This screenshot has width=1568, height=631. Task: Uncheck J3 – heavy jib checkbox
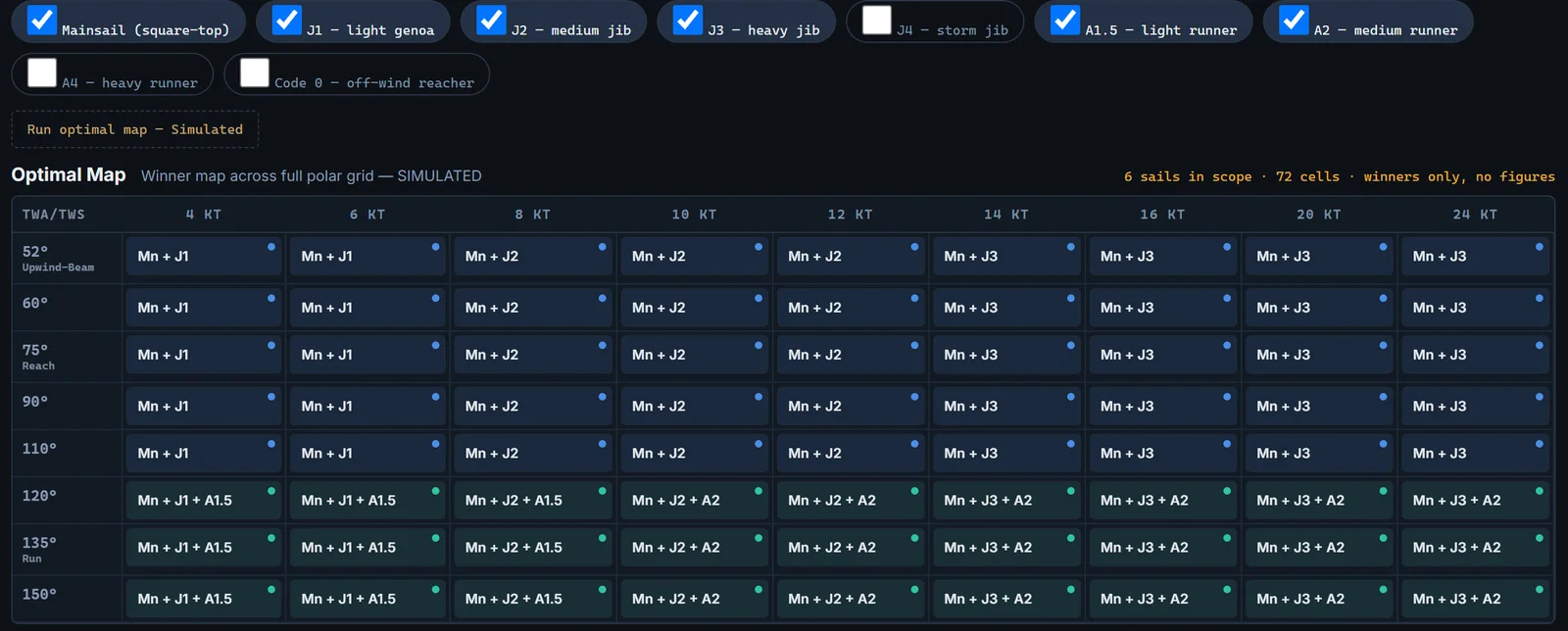pos(688,20)
